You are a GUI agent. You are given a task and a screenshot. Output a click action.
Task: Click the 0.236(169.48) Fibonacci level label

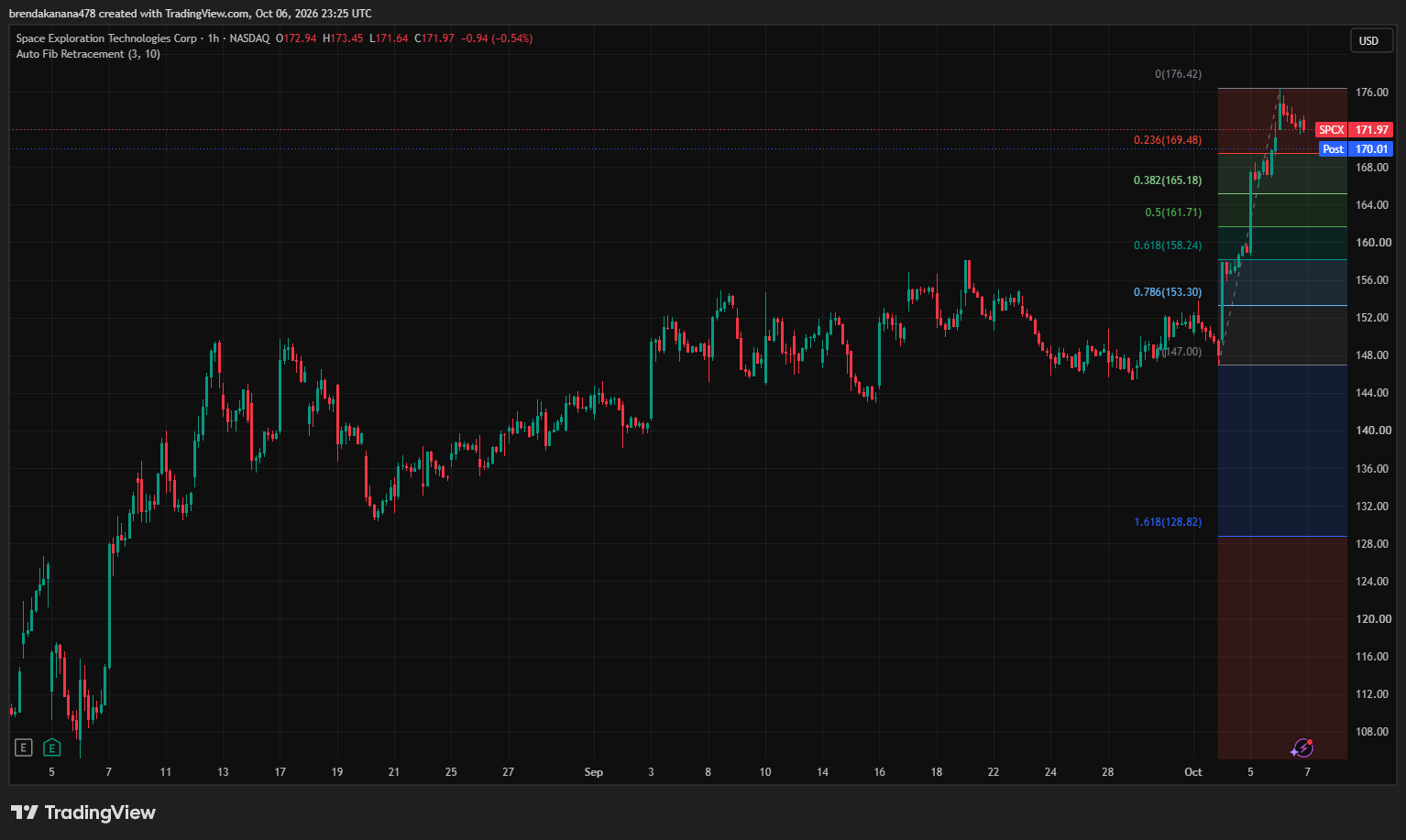[x=1168, y=140]
